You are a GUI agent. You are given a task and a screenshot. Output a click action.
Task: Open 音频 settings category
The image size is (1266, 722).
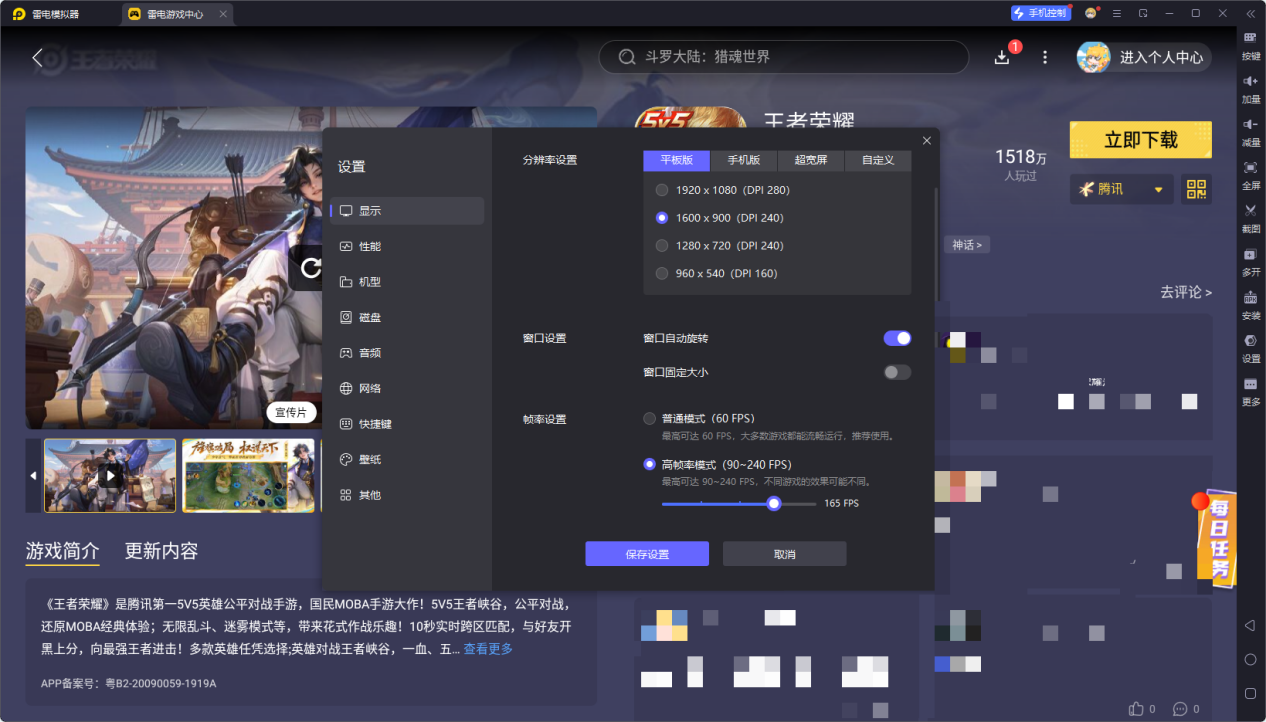click(407, 353)
